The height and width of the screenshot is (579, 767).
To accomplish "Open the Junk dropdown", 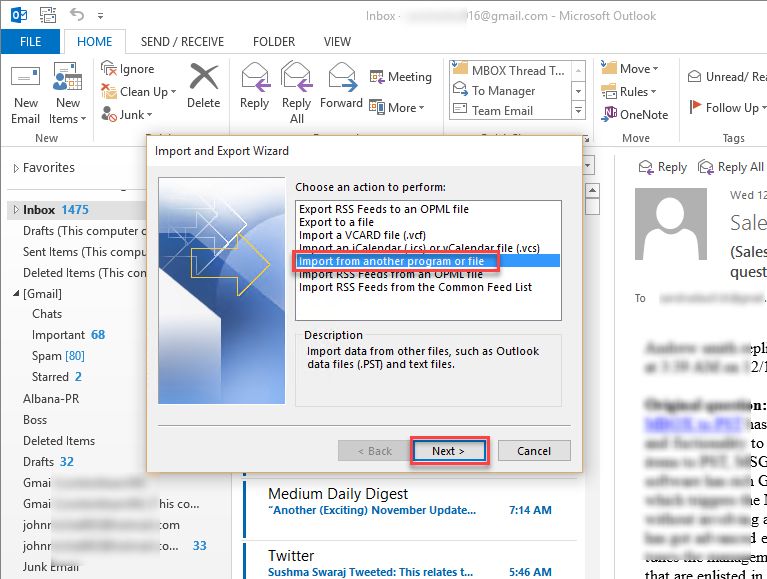I will tap(127, 114).
